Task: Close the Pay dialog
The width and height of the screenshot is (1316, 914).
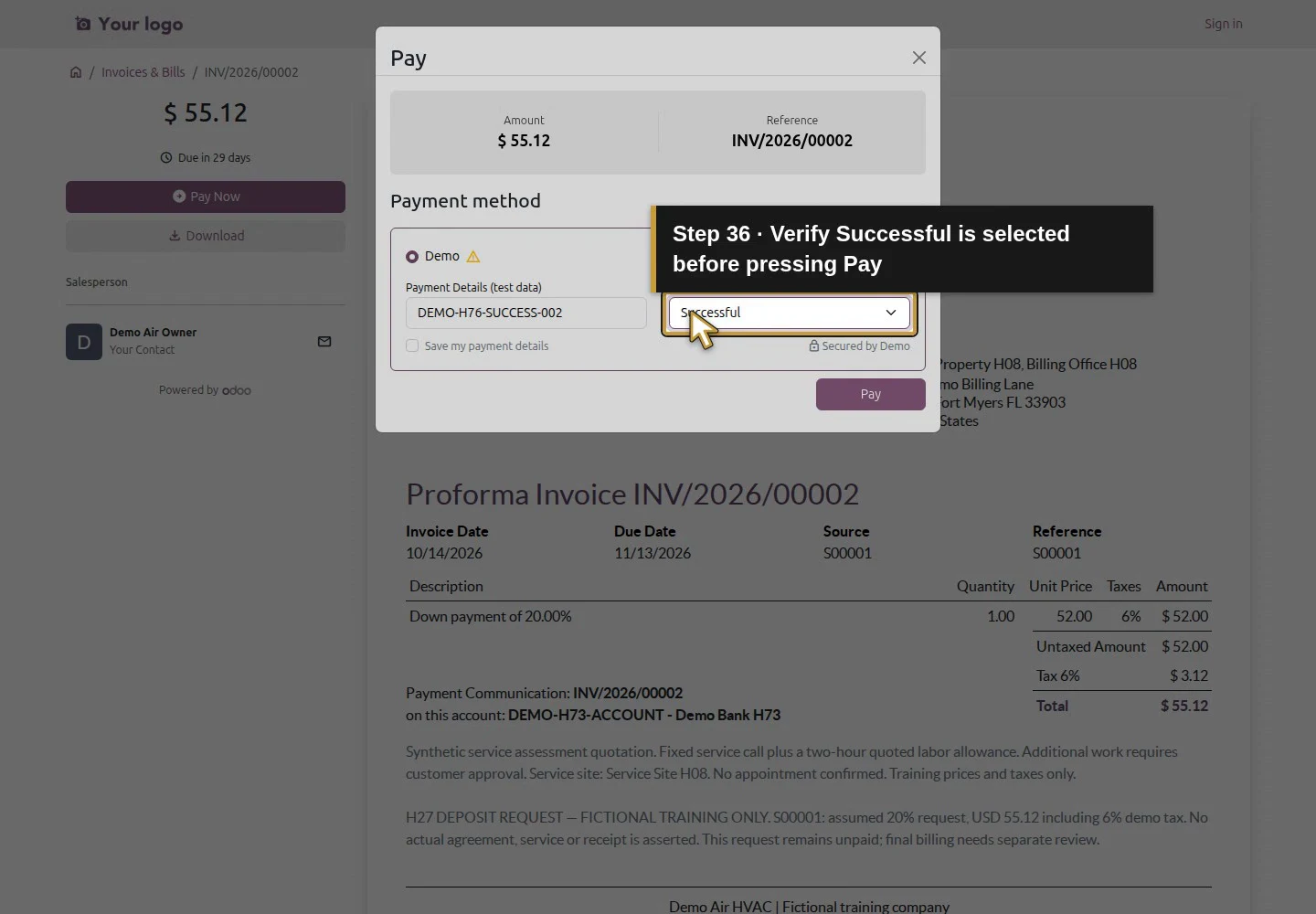Action: click(x=919, y=58)
